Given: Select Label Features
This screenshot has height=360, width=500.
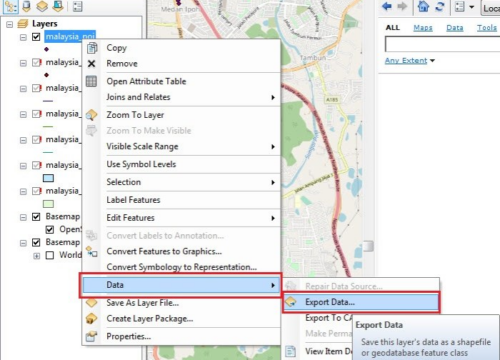Looking at the screenshot, I should click(x=133, y=200).
